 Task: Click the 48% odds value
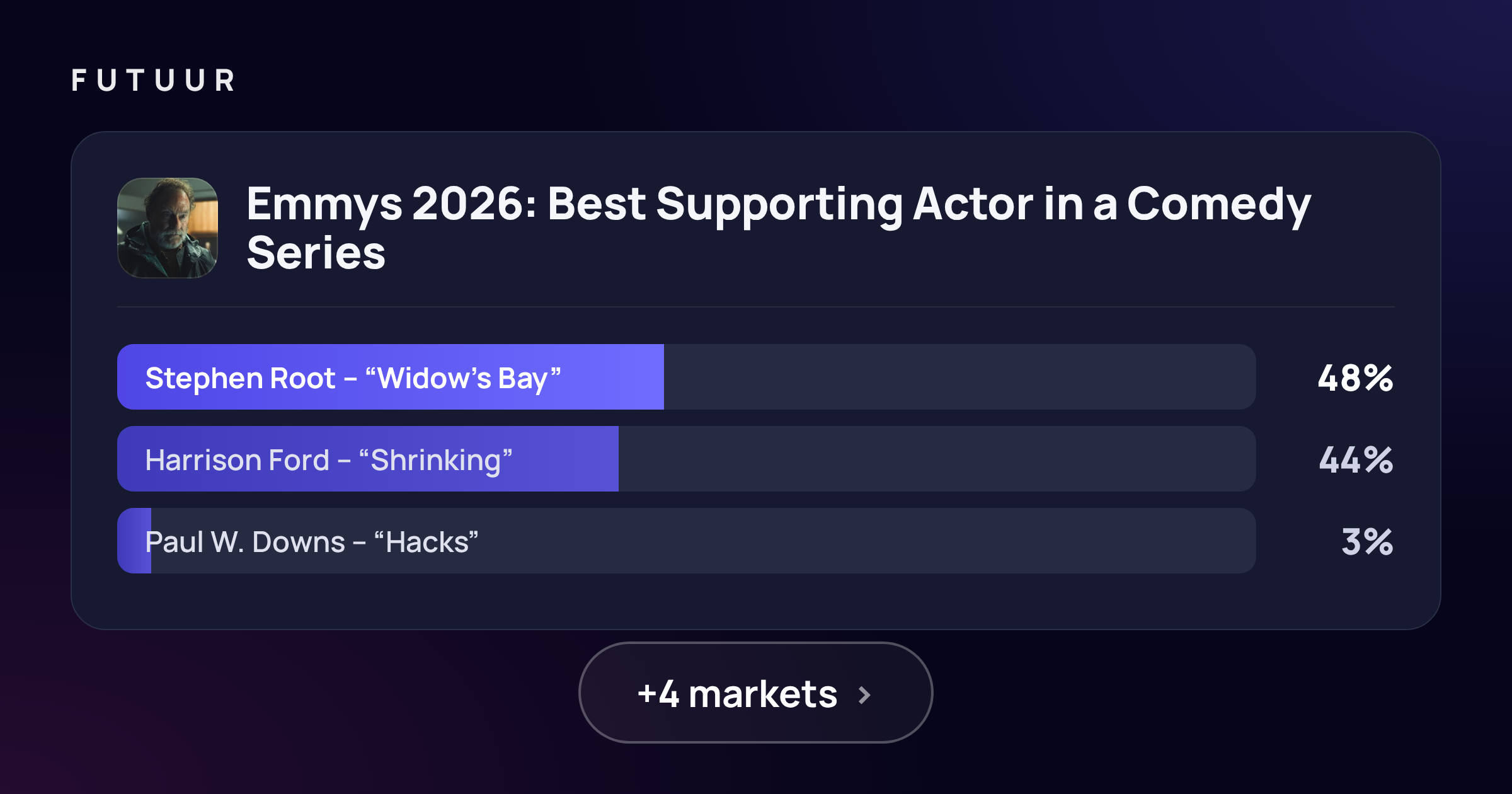(x=1355, y=378)
